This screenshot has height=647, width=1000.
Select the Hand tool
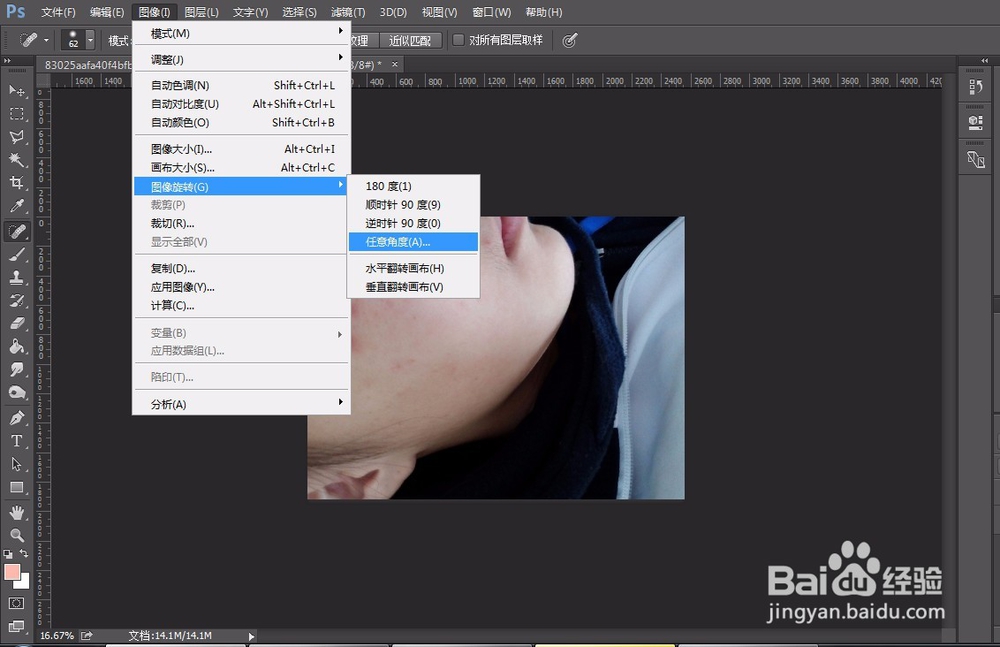click(x=17, y=512)
